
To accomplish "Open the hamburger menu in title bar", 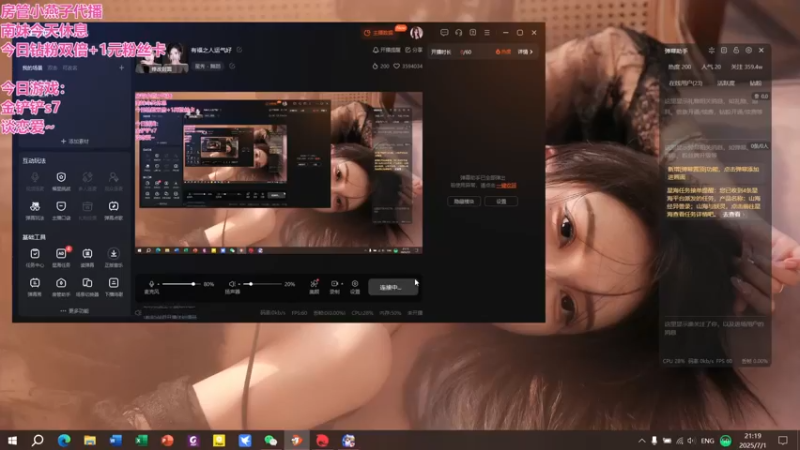I will tap(487, 33).
